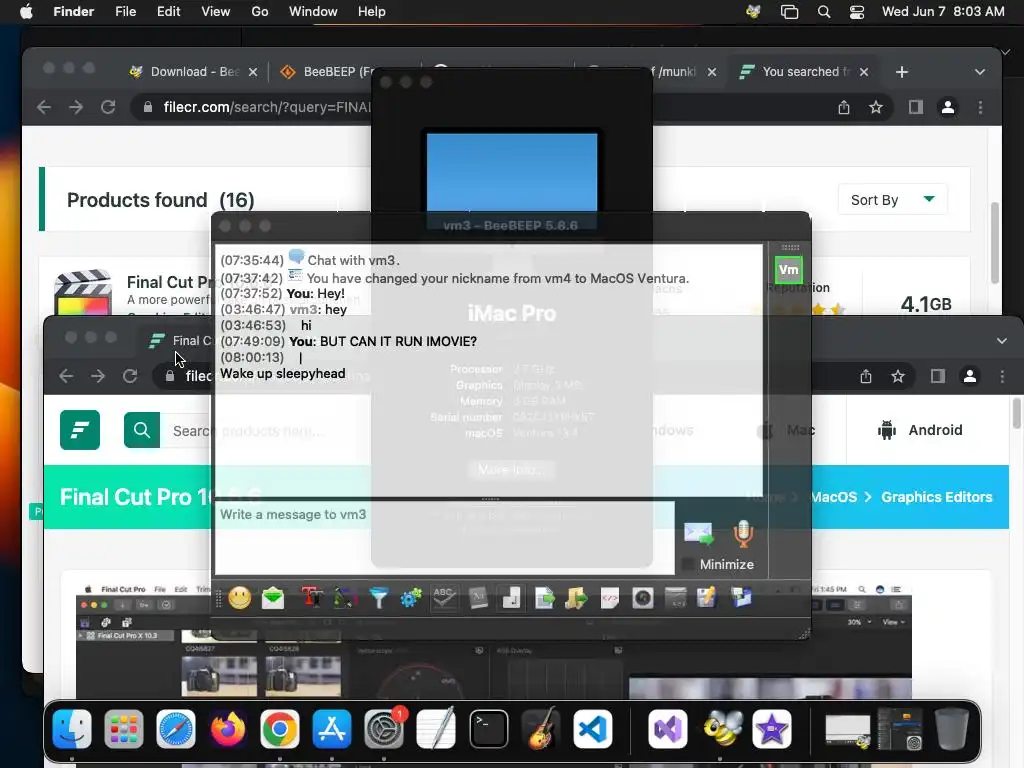Image resolution: width=1024 pixels, height=768 pixels.
Task: Open the Final Cut Pro search result
Action: (x=168, y=282)
